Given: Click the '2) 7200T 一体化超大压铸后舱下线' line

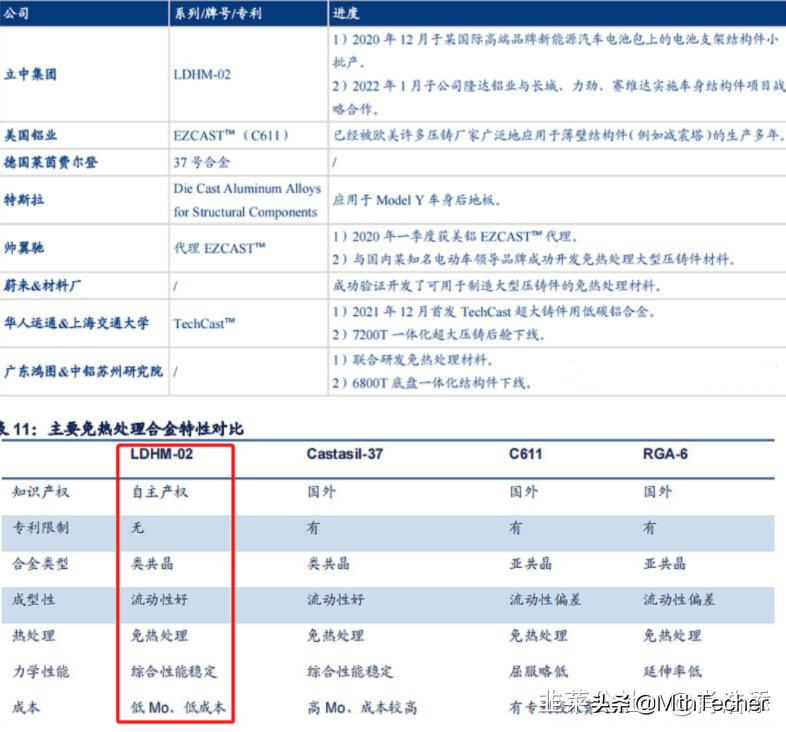Looking at the screenshot, I should point(439,334).
